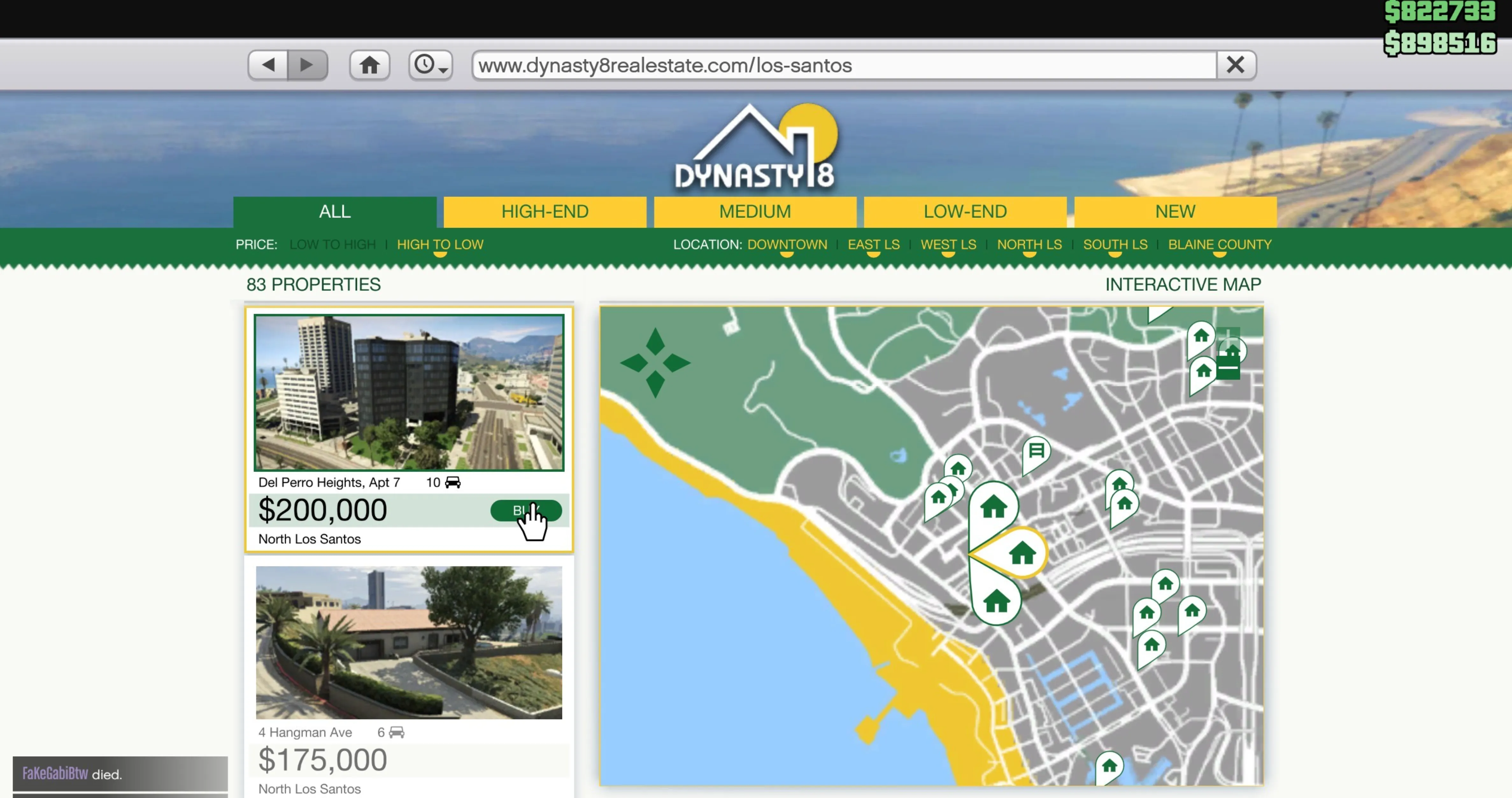
Task: Open the MEDIUM properties tab
Action: pos(755,211)
